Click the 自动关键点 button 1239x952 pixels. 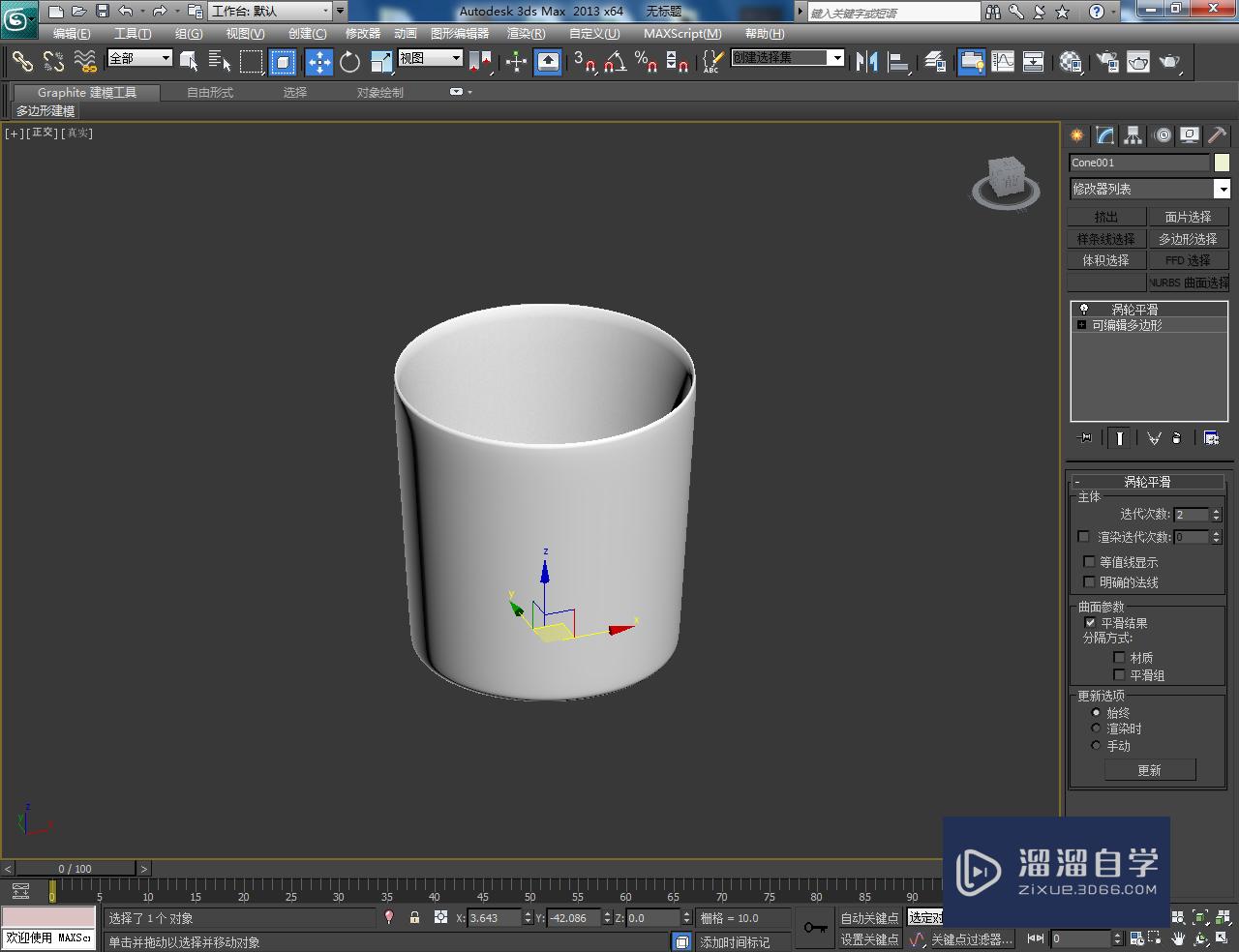(x=869, y=918)
